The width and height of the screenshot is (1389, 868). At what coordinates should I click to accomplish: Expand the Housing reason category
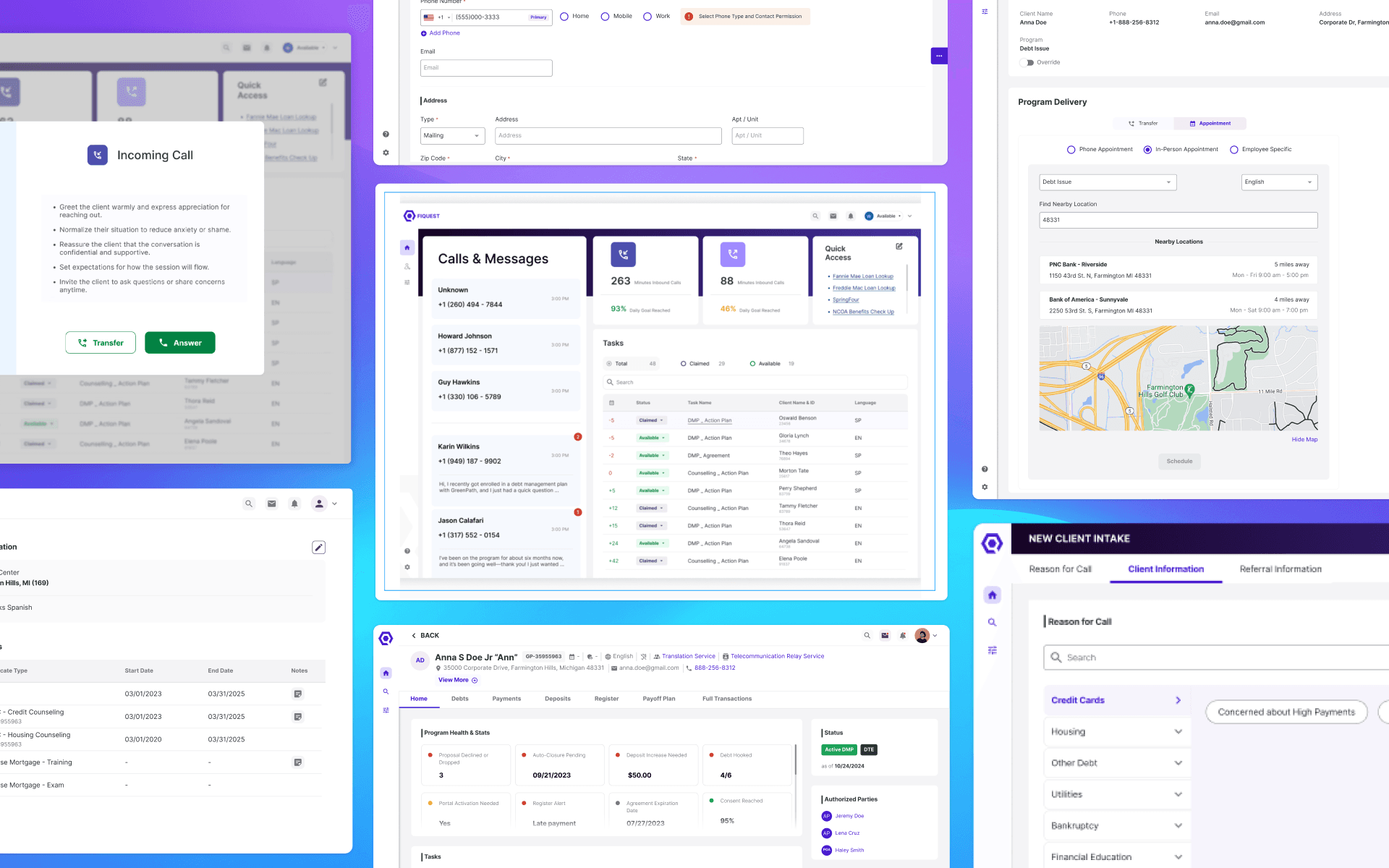1116,731
